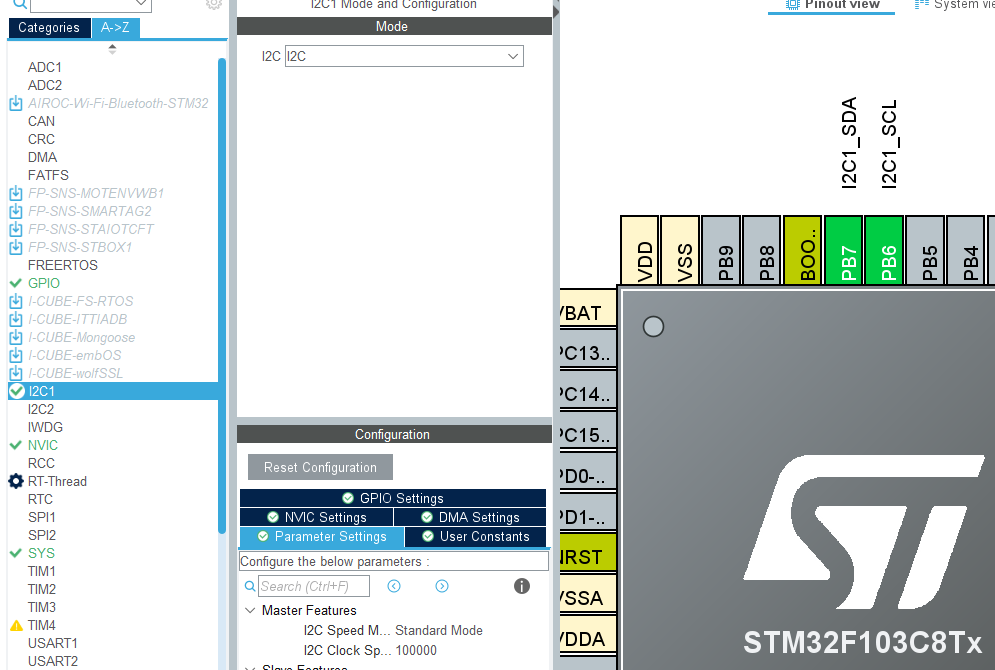Select CAN peripheral
The height and width of the screenshot is (670, 995).
[41, 121]
